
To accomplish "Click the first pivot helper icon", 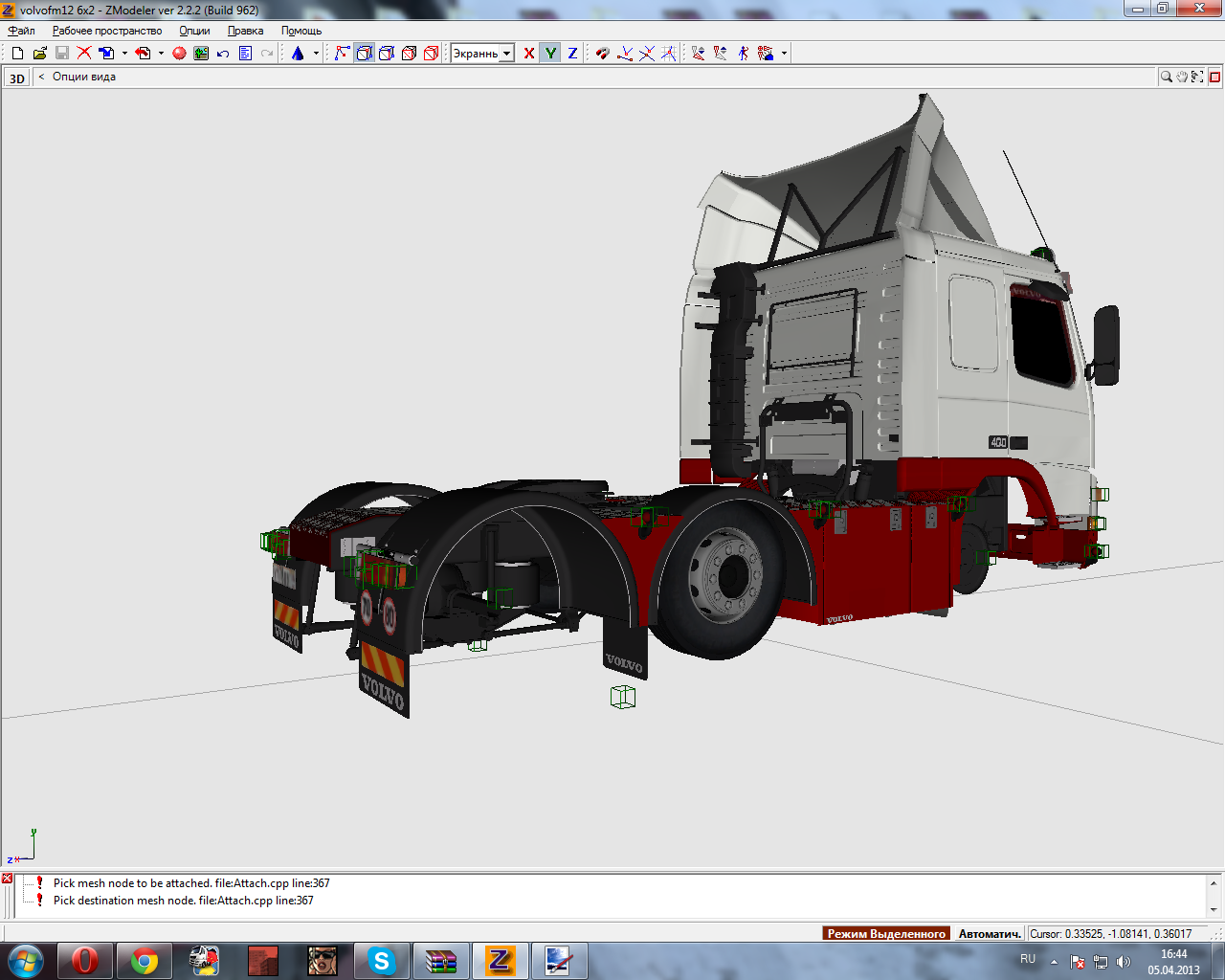I will (699, 54).
